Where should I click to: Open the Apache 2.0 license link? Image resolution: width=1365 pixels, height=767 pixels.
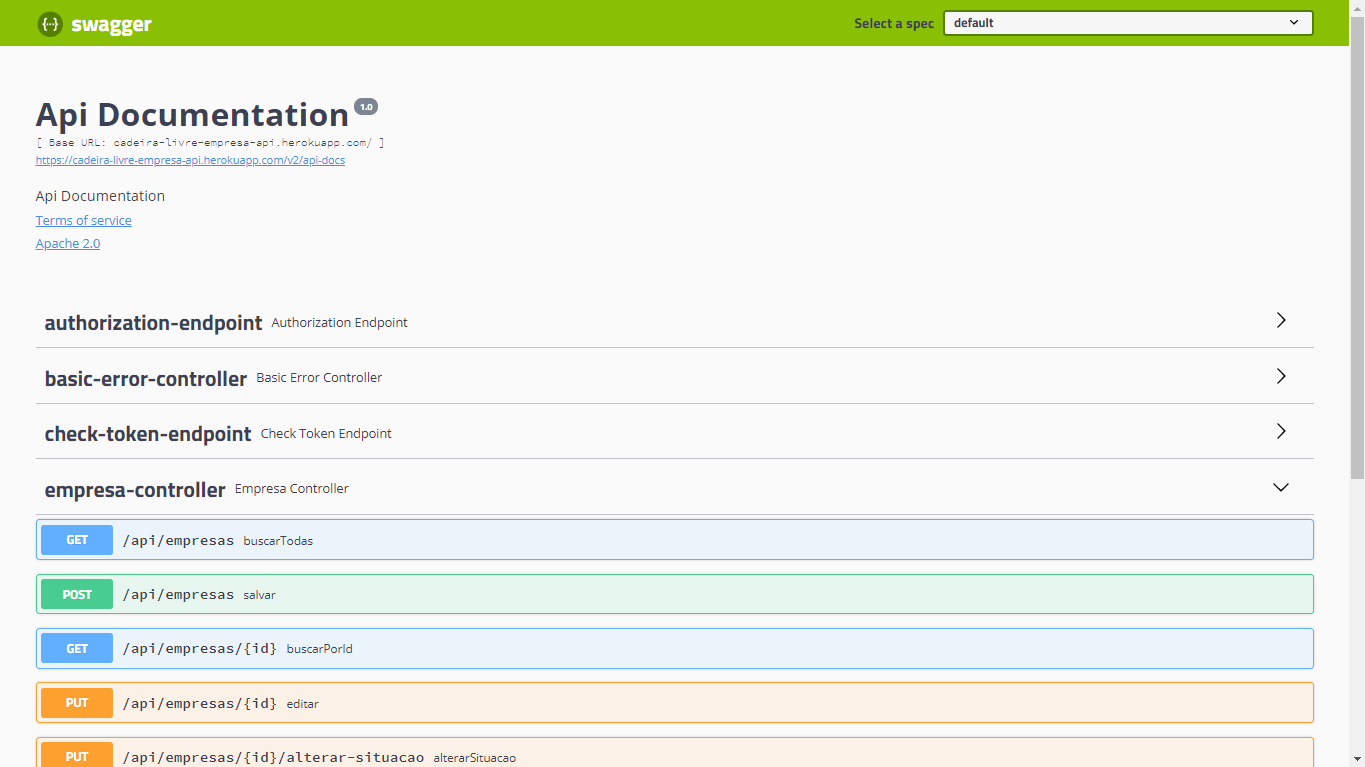pyautogui.click(x=68, y=244)
